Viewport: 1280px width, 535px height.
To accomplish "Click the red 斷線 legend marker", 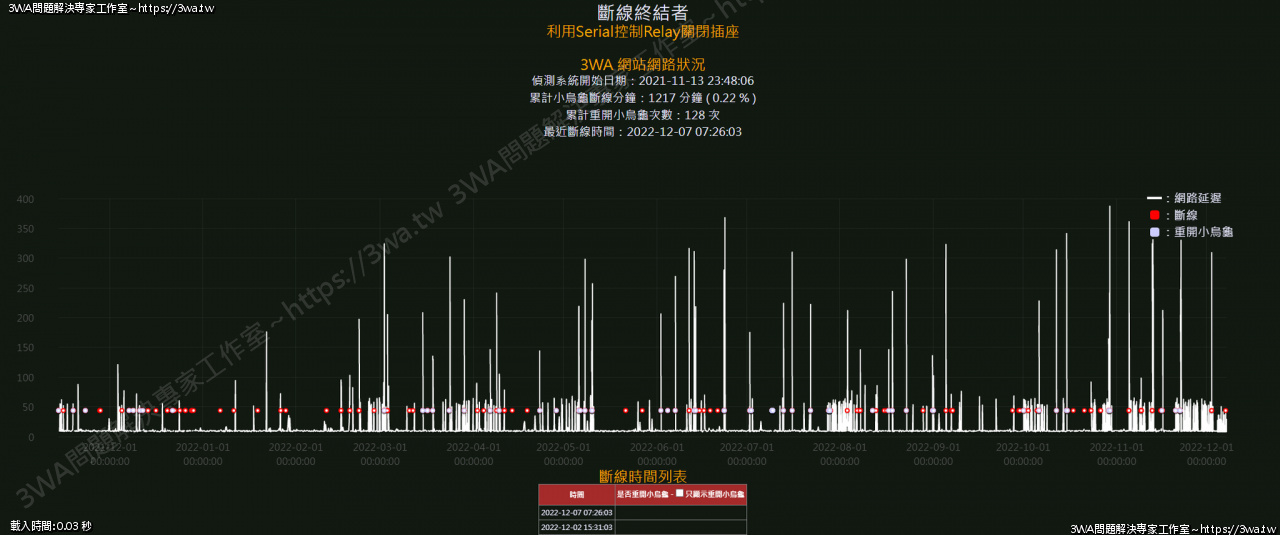I will (1154, 215).
